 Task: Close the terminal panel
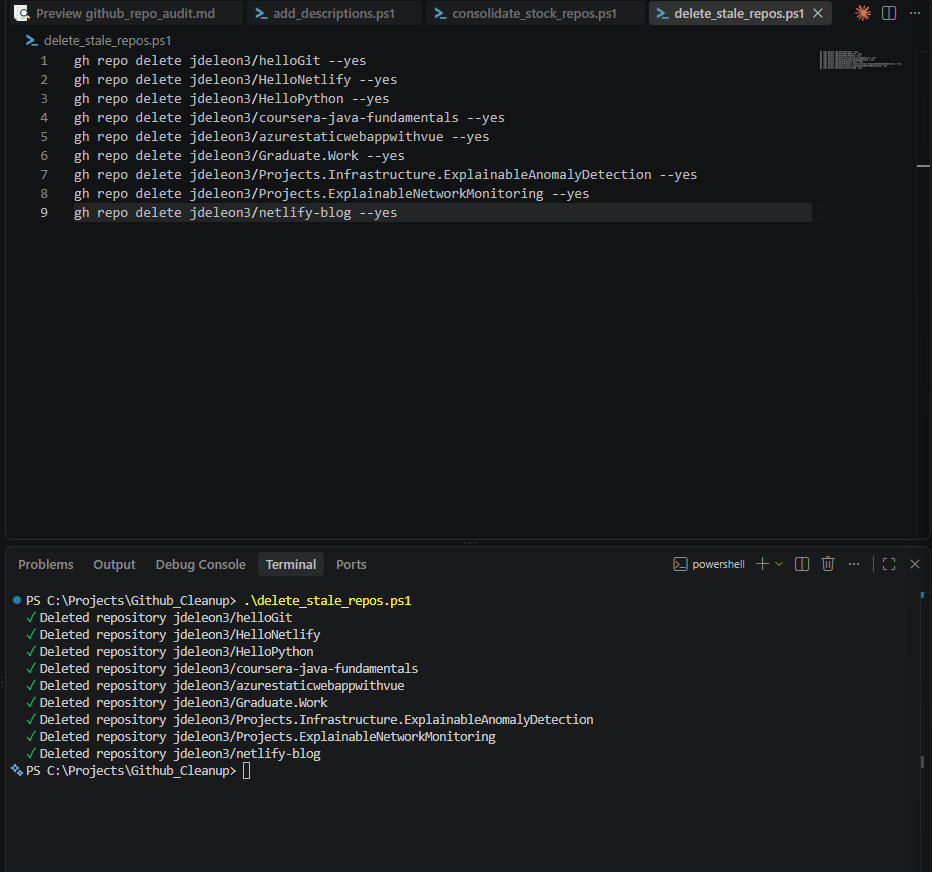(915, 564)
